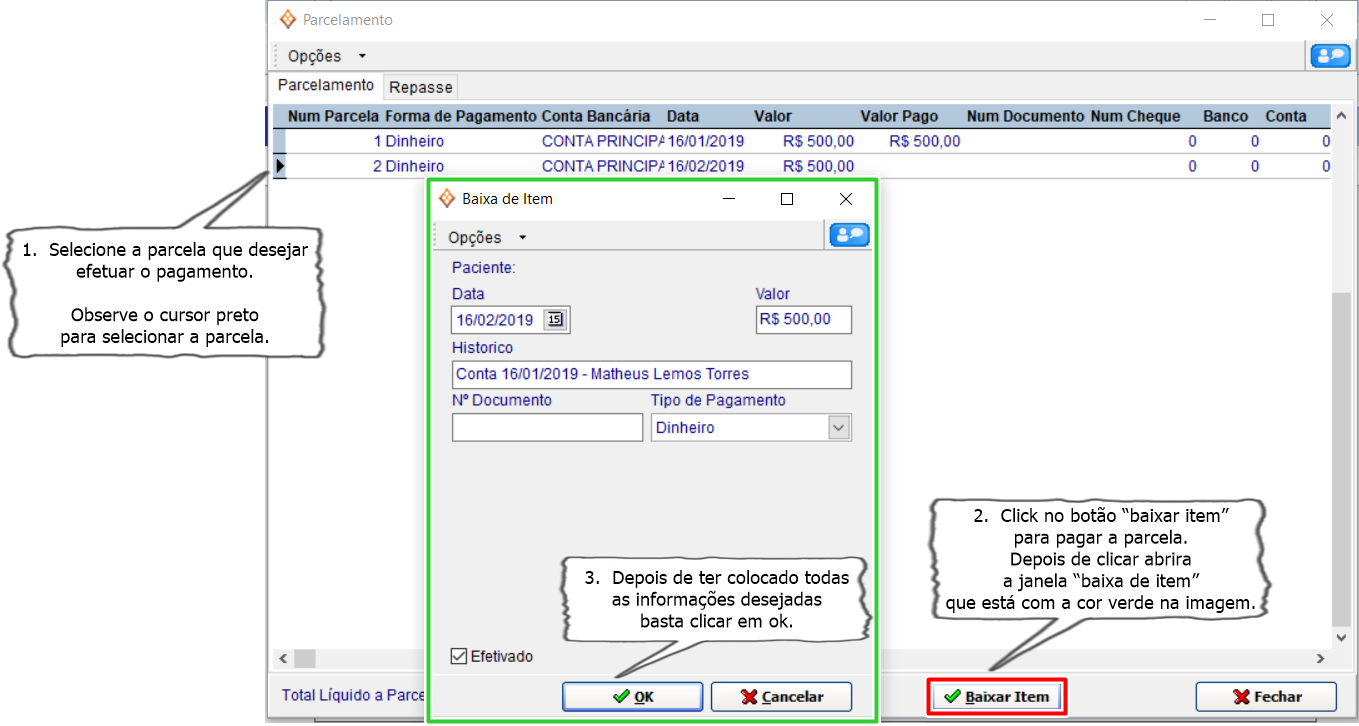The image size is (1359, 726).
Task: Open the Tipo de Pagamento dropdown
Action: click(x=838, y=428)
